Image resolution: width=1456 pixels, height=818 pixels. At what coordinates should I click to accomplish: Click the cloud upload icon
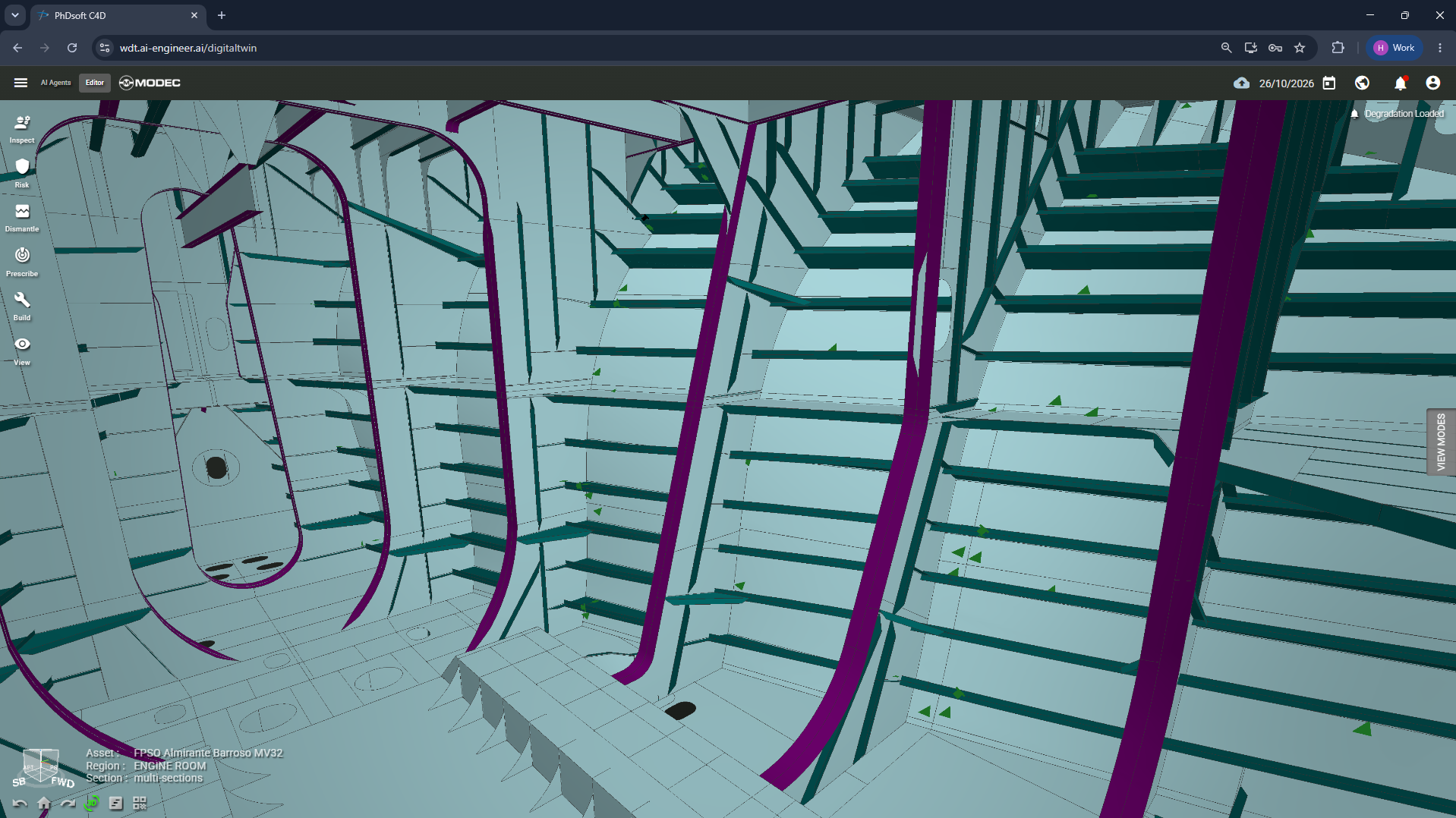[x=1241, y=83]
